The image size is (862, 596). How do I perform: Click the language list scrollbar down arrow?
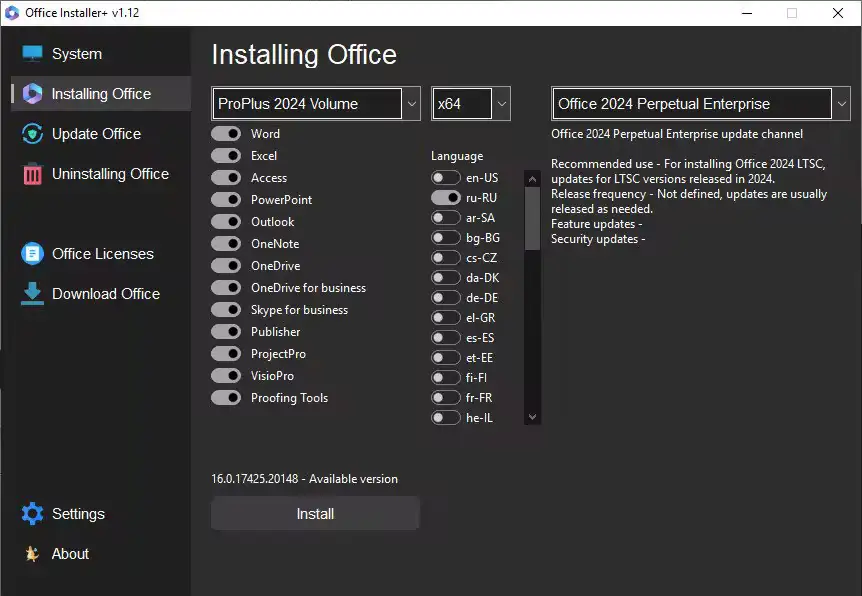tap(532, 417)
